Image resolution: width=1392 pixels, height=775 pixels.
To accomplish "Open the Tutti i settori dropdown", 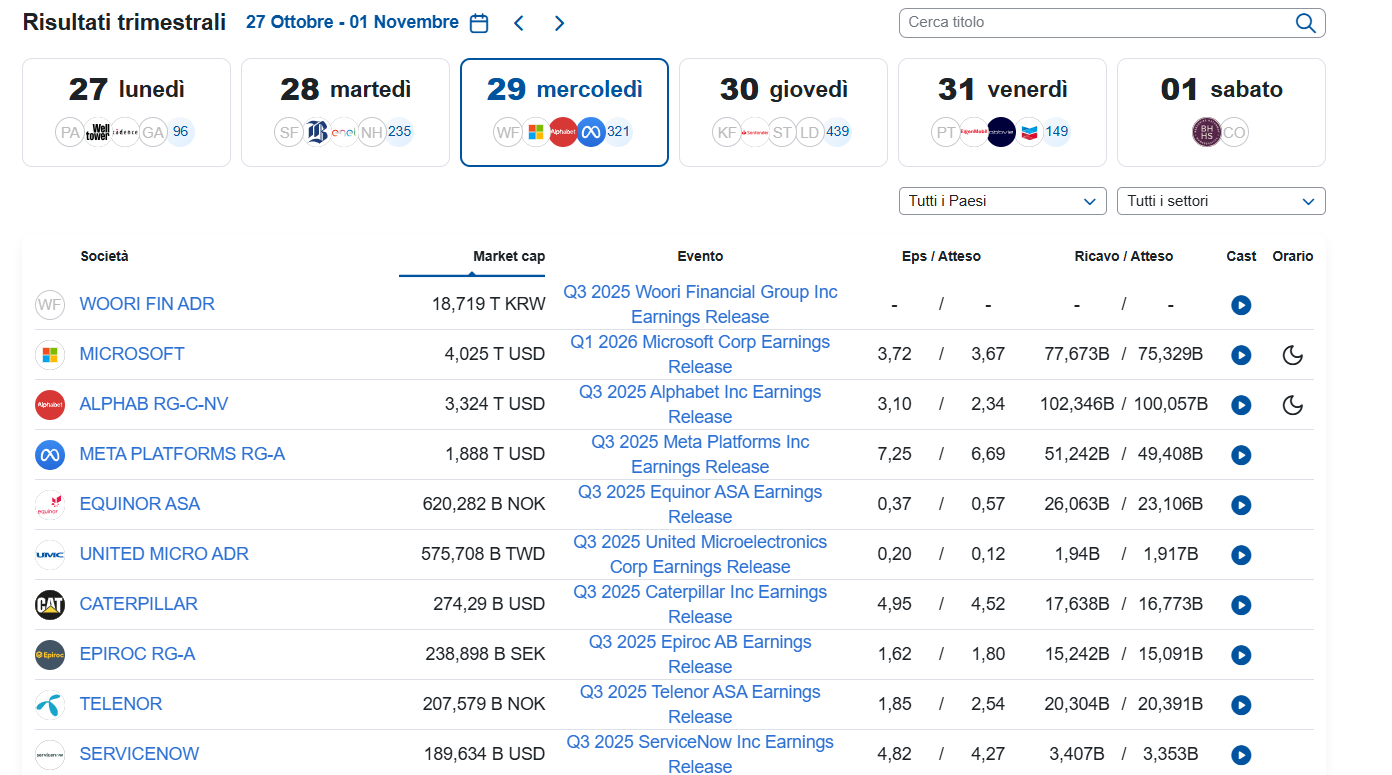I will pyautogui.click(x=1220, y=201).
